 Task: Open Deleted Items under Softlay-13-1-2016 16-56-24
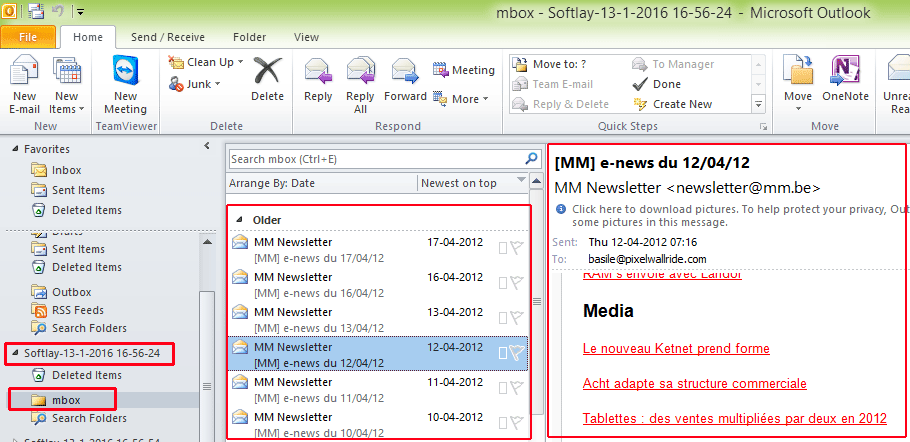[77, 375]
